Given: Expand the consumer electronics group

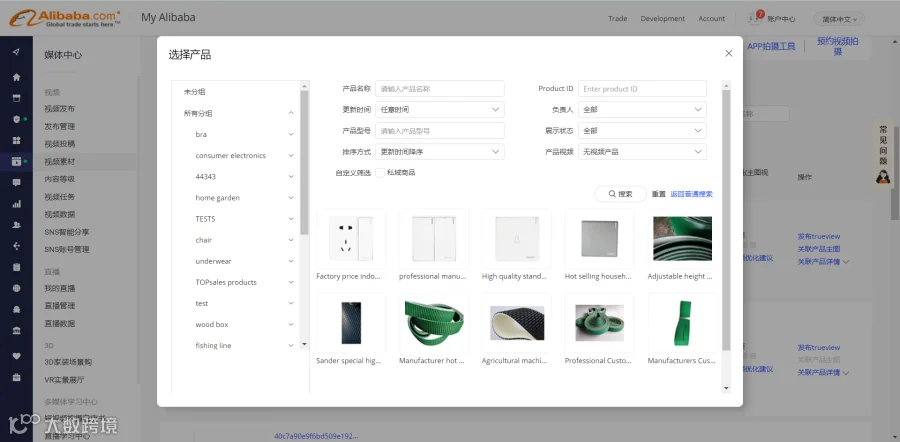Looking at the screenshot, I should pos(291,156).
